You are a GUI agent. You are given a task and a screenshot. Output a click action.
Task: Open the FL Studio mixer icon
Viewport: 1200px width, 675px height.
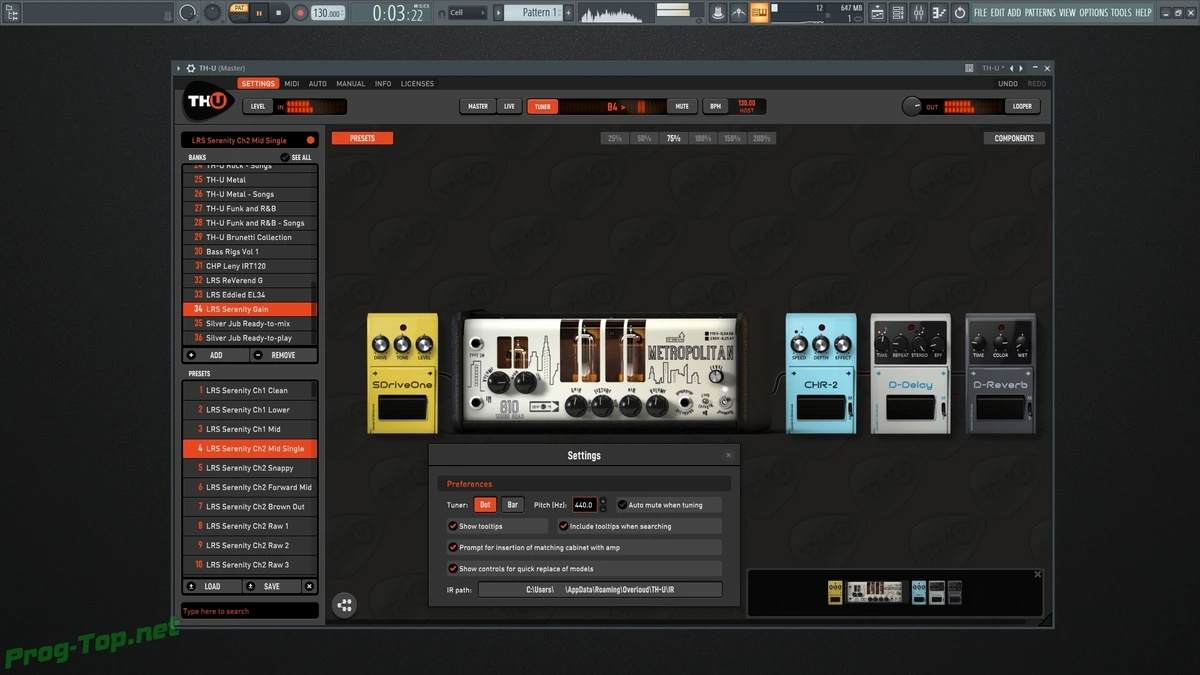[x=919, y=13]
